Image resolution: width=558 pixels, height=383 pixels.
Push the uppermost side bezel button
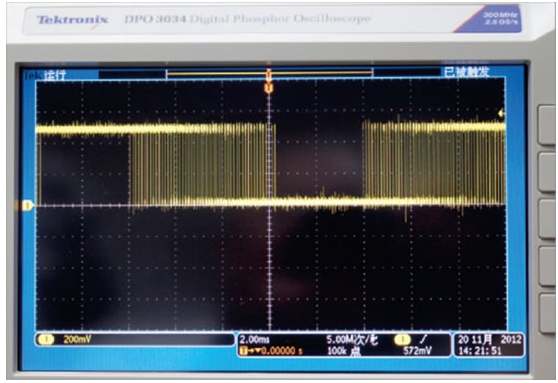[547, 125]
